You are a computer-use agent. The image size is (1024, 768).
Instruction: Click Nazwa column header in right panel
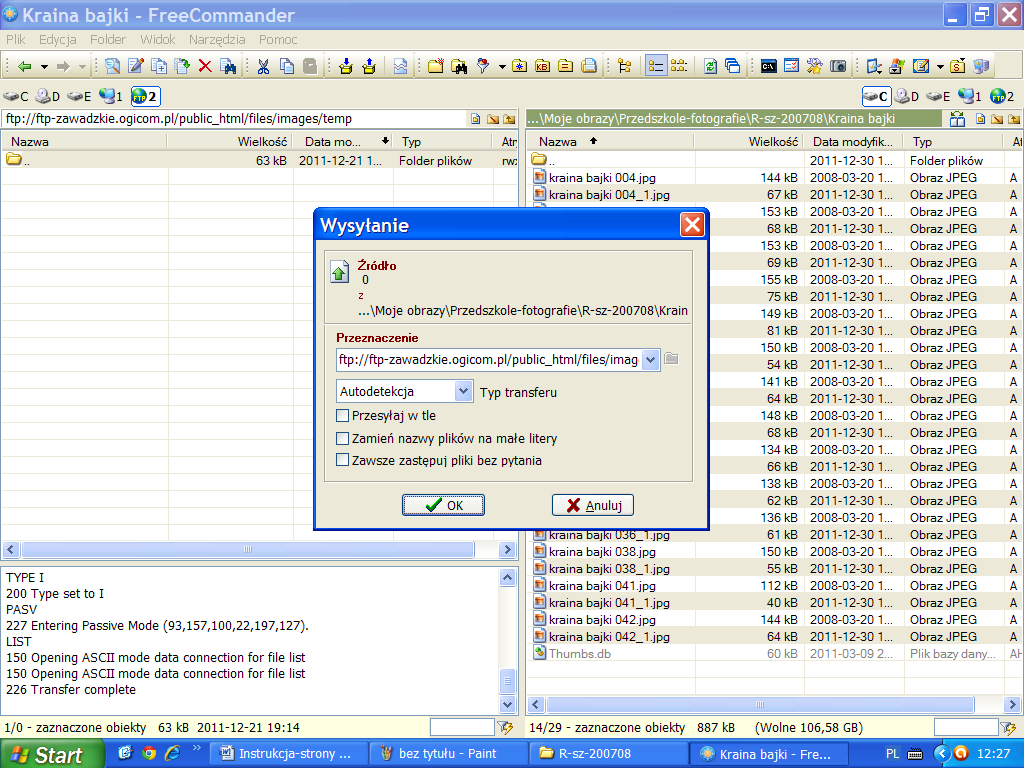[x=609, y=142]
